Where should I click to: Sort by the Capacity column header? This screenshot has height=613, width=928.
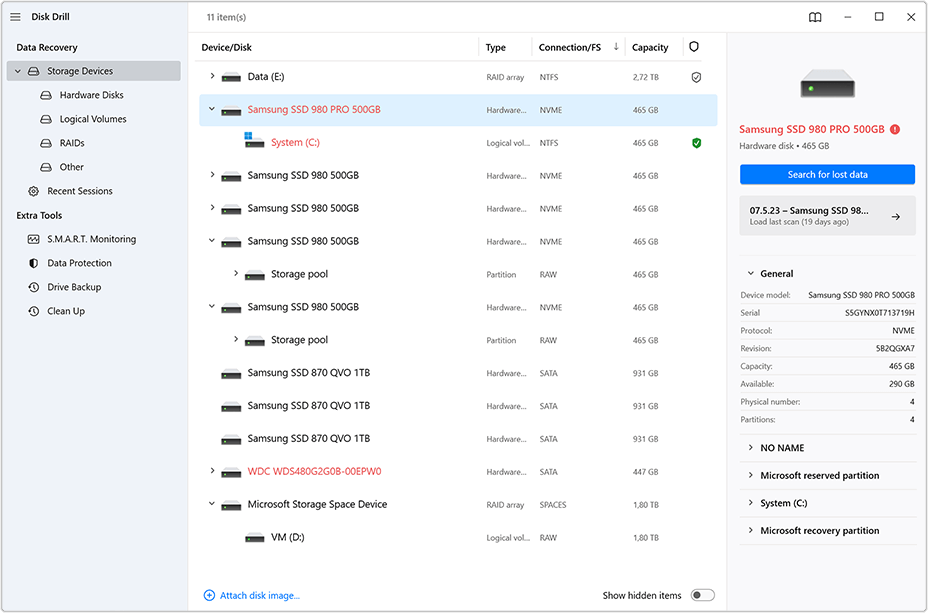[x=650, y=47]
